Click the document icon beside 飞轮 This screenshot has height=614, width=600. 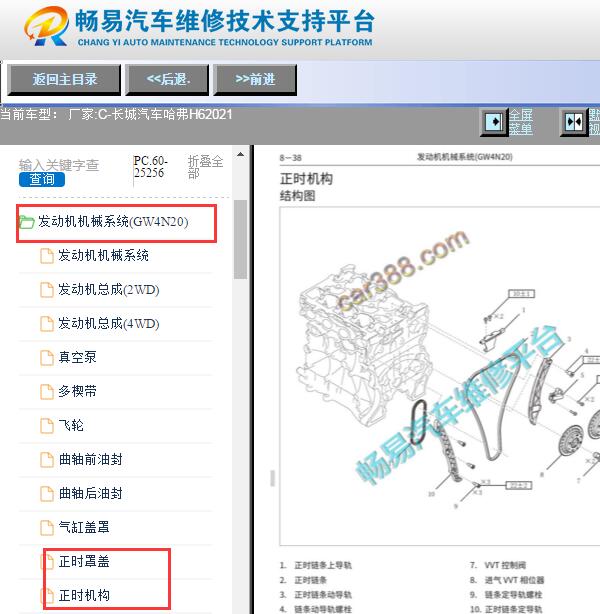point(47,426)
